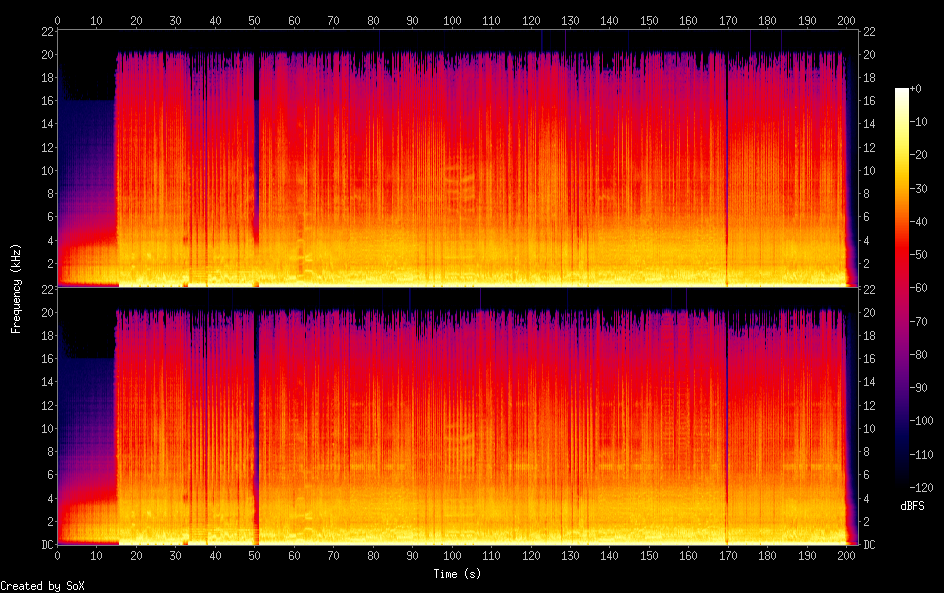Viewport: 944px width, 593px height.
Task: Pick the 0 second tick on bottom time axis
Action: click(x=58, y=555)
